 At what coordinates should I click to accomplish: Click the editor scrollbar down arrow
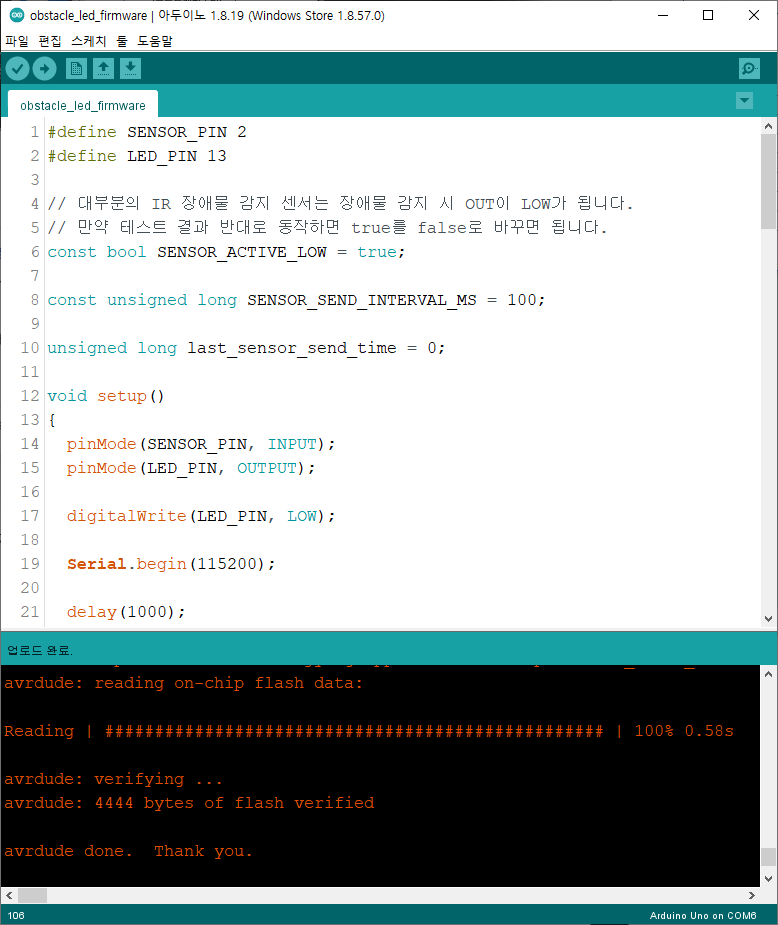[x=768, y=619]
